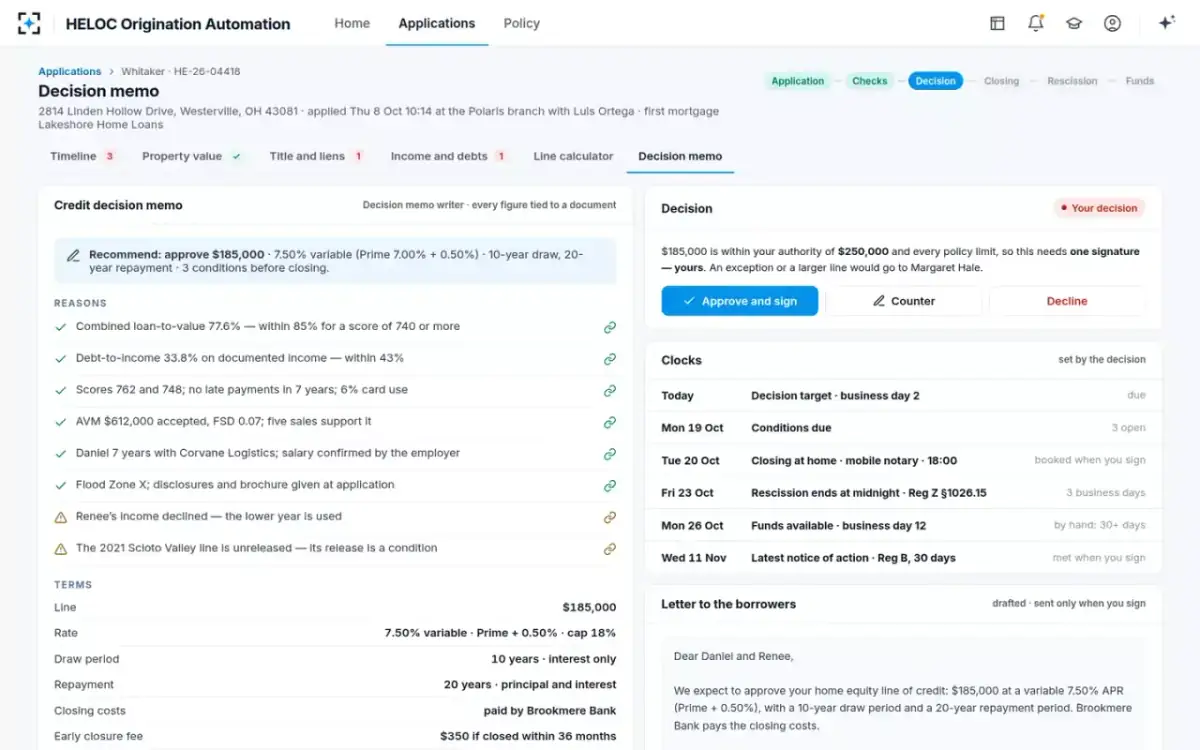The height and width of the screenshot is (750, 1200).
Task: Click 'Decision memo writer' caption text
Action: pos(413,205)
